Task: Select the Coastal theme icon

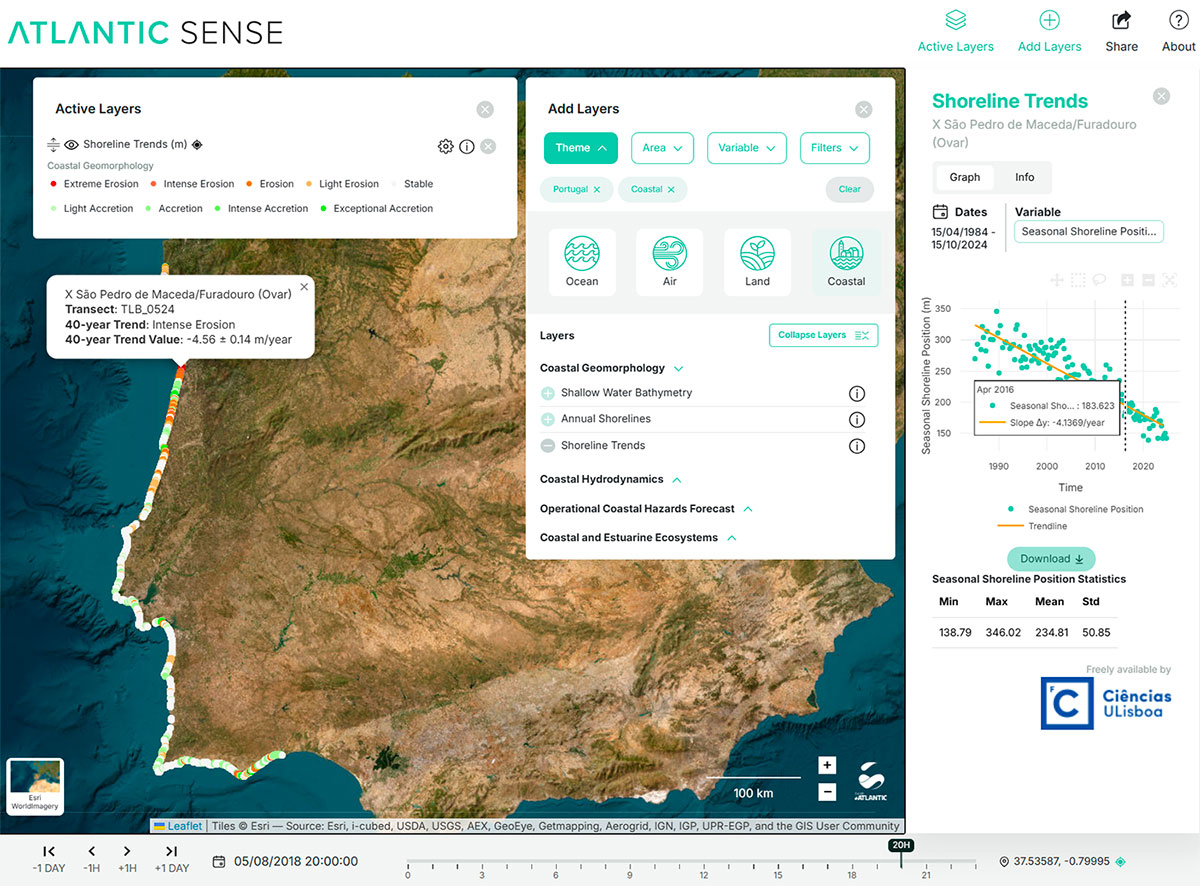Action: [x=846, y=262]
